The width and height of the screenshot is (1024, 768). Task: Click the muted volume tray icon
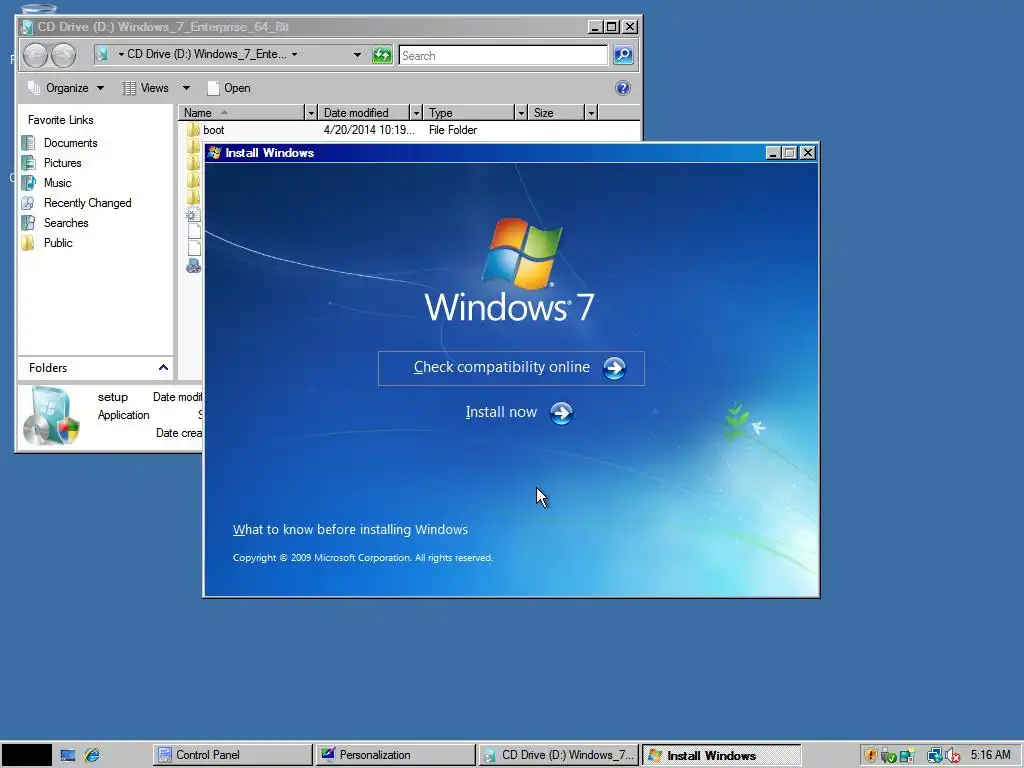tap(953, 756)
